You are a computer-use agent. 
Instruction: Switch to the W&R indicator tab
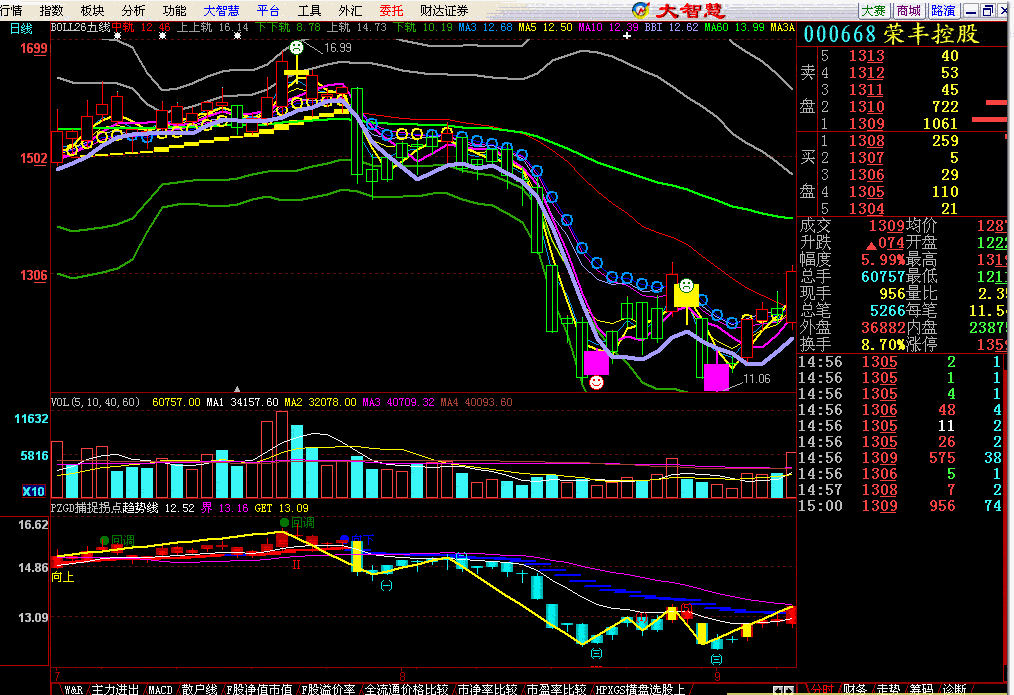point(73,689)
